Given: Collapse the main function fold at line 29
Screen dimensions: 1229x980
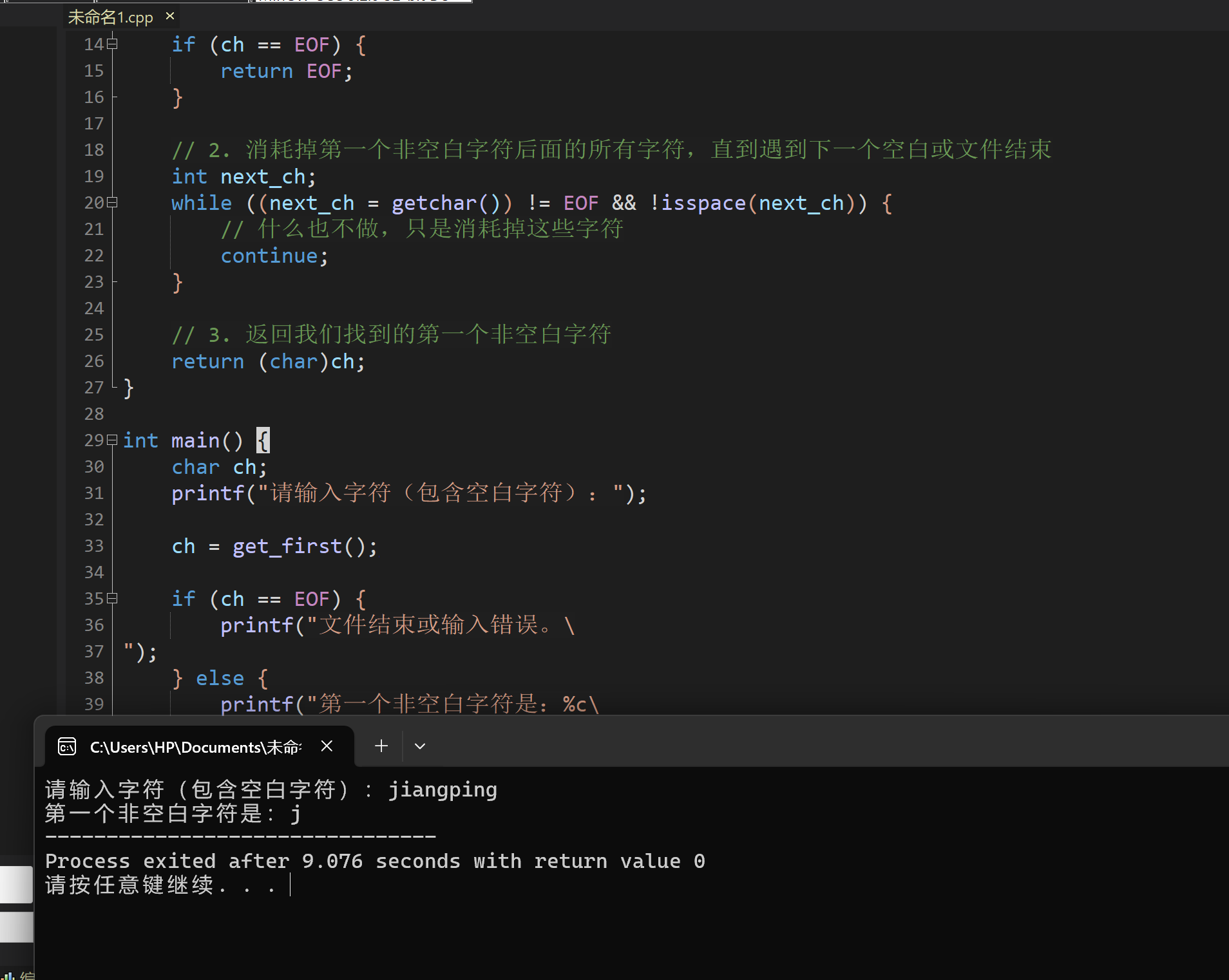Looking at the screenshot, I should point(111,440).
